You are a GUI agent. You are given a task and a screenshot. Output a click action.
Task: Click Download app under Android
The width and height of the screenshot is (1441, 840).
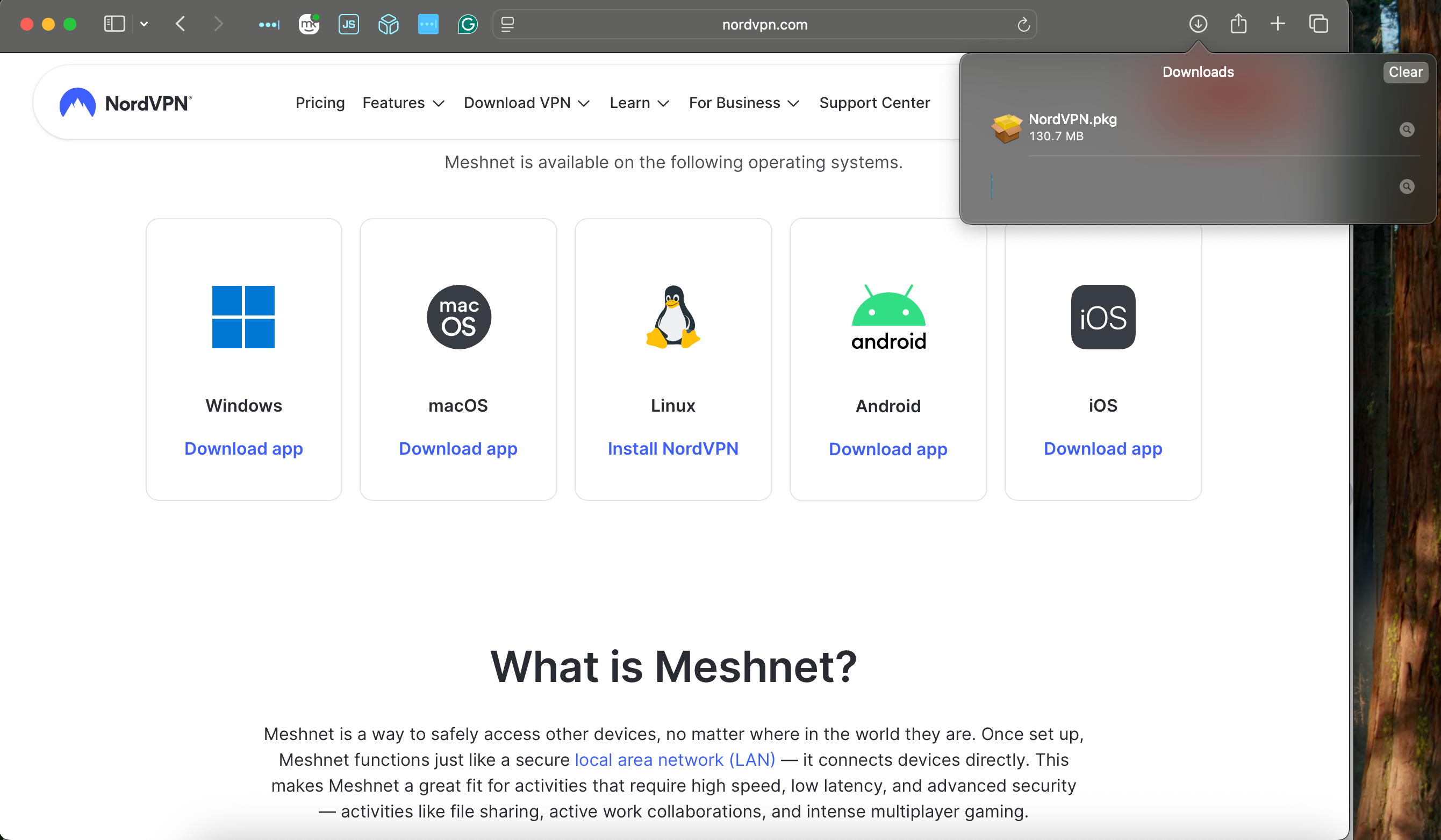[888, 449]
